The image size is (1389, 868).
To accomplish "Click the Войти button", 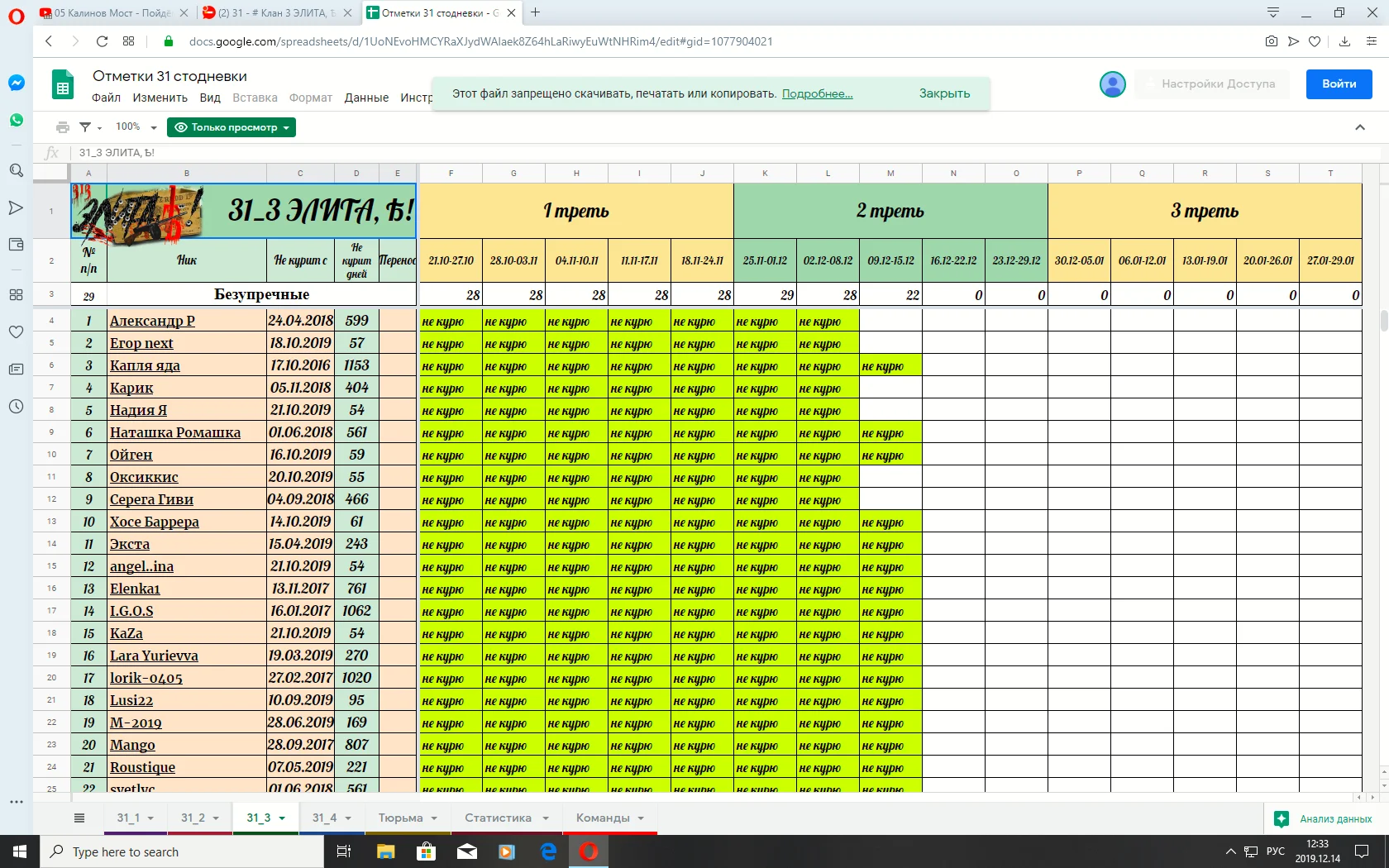I will [1338, 83].
